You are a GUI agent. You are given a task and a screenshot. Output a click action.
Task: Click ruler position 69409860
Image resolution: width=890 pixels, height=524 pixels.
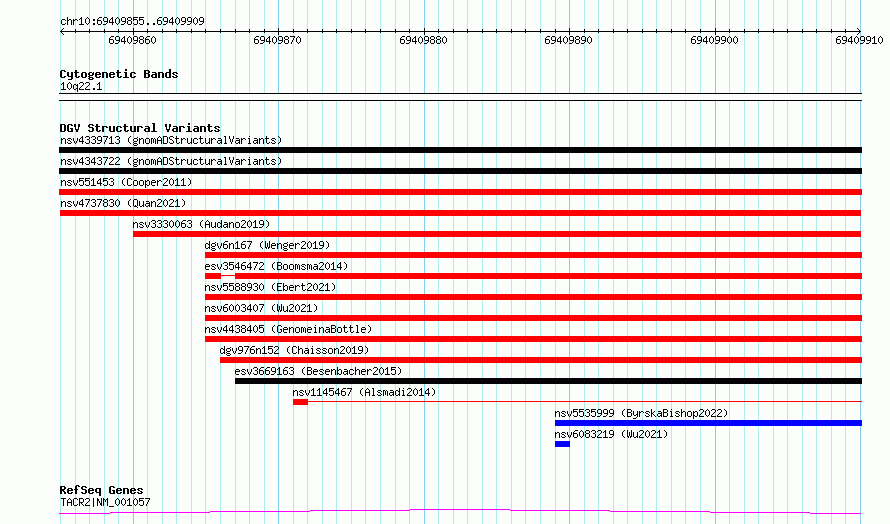pos(132,40)
